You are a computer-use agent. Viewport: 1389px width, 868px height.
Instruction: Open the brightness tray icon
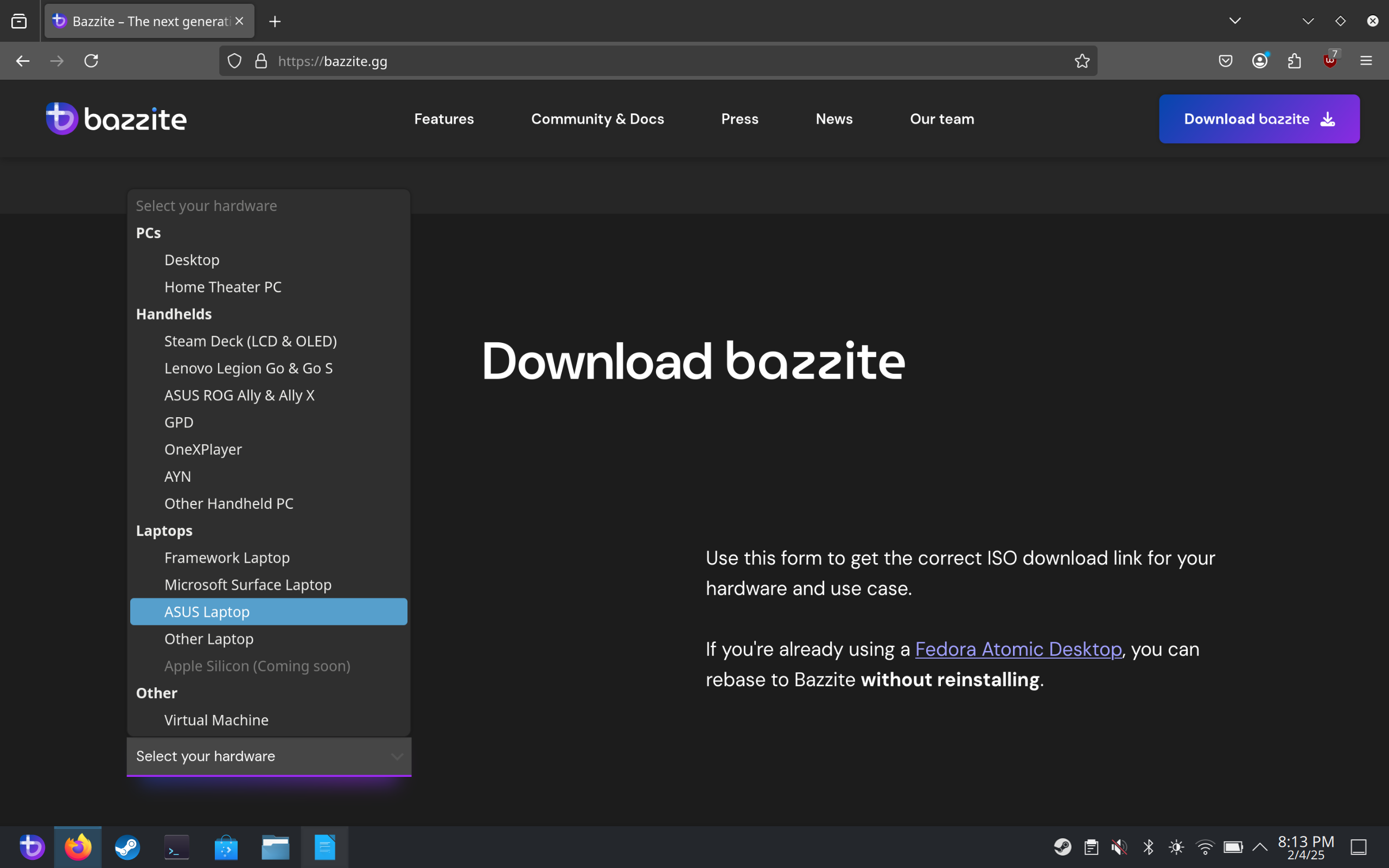[x=1176, y=847]
